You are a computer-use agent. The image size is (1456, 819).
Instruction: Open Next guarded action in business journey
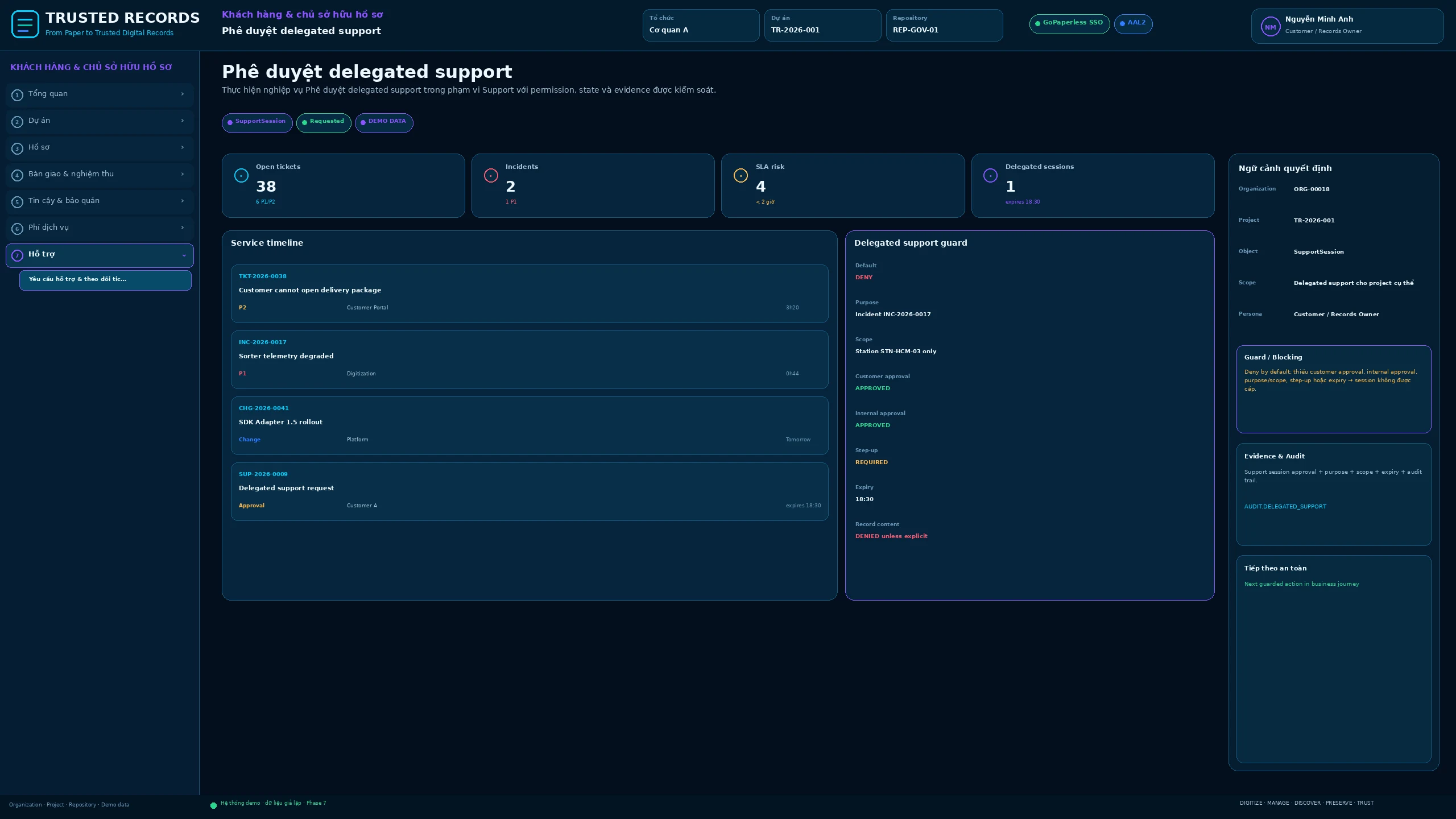pos(1301,584)
